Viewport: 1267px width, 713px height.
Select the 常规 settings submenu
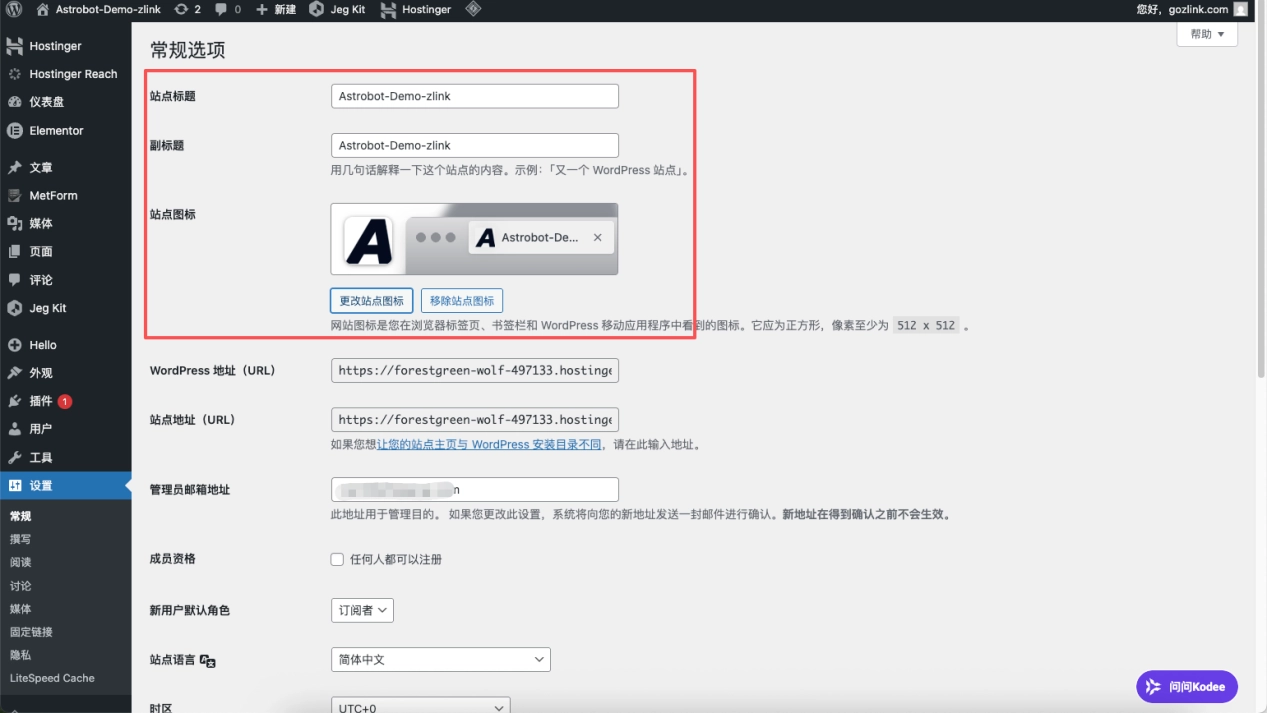click(x=20, y=517)
